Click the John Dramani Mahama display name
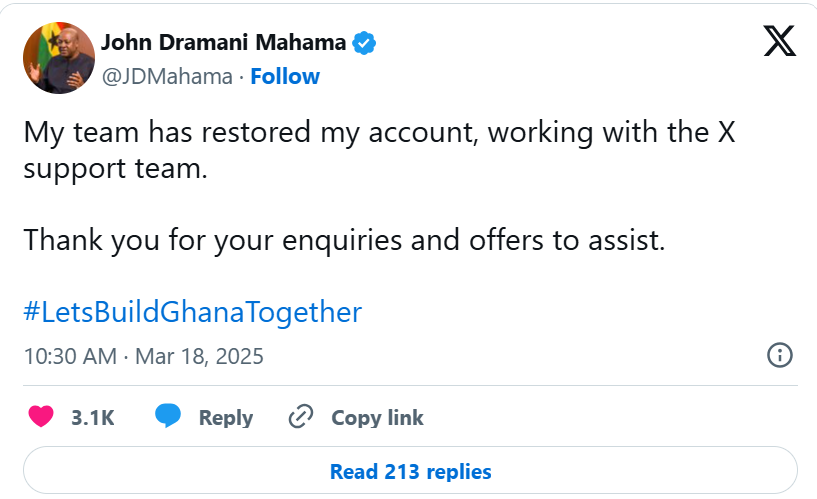The image size is (817, 499). pos(224,43)
